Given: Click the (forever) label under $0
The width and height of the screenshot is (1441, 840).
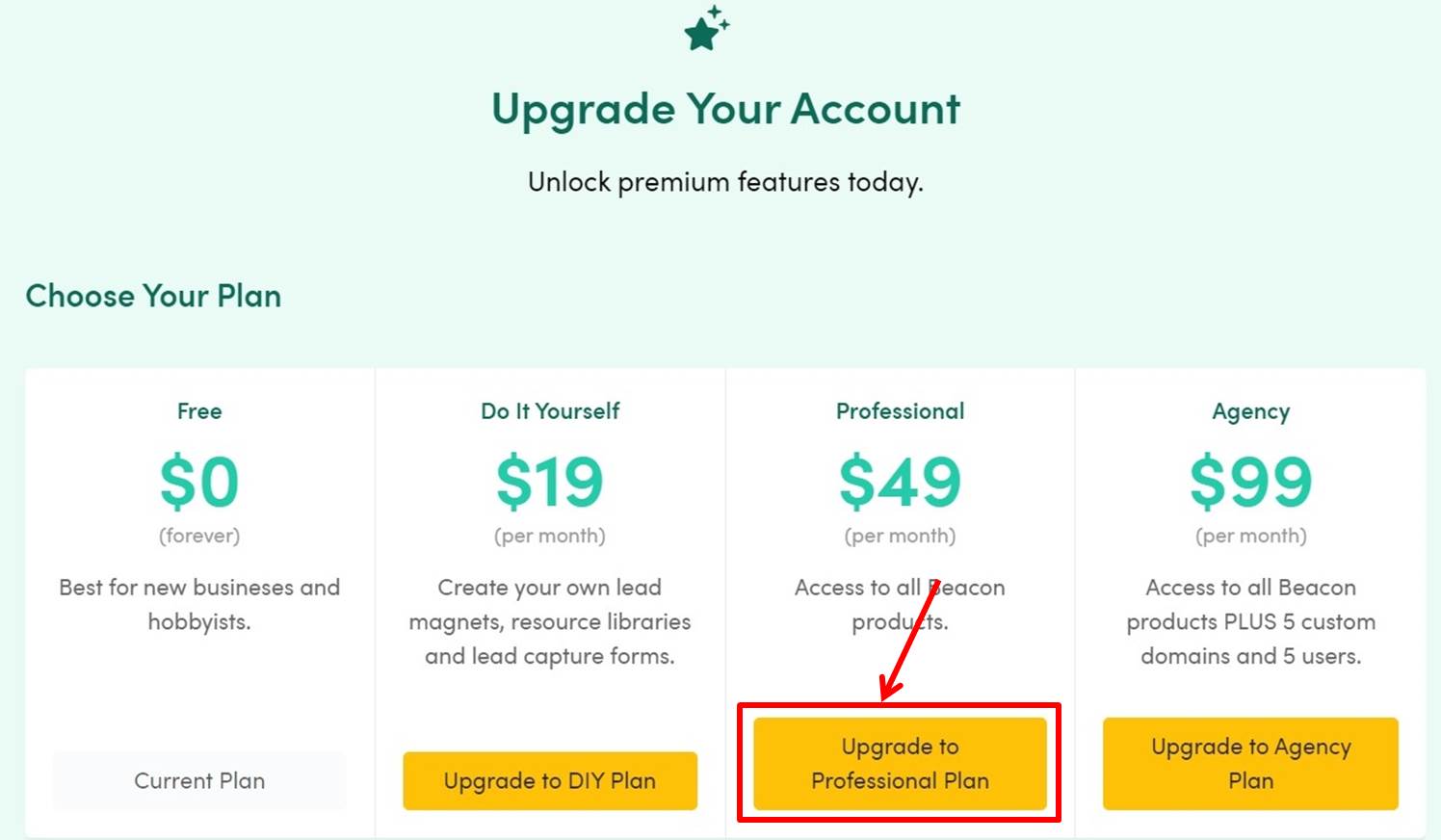Looking at the screenshot, I should tap(199, 536).
